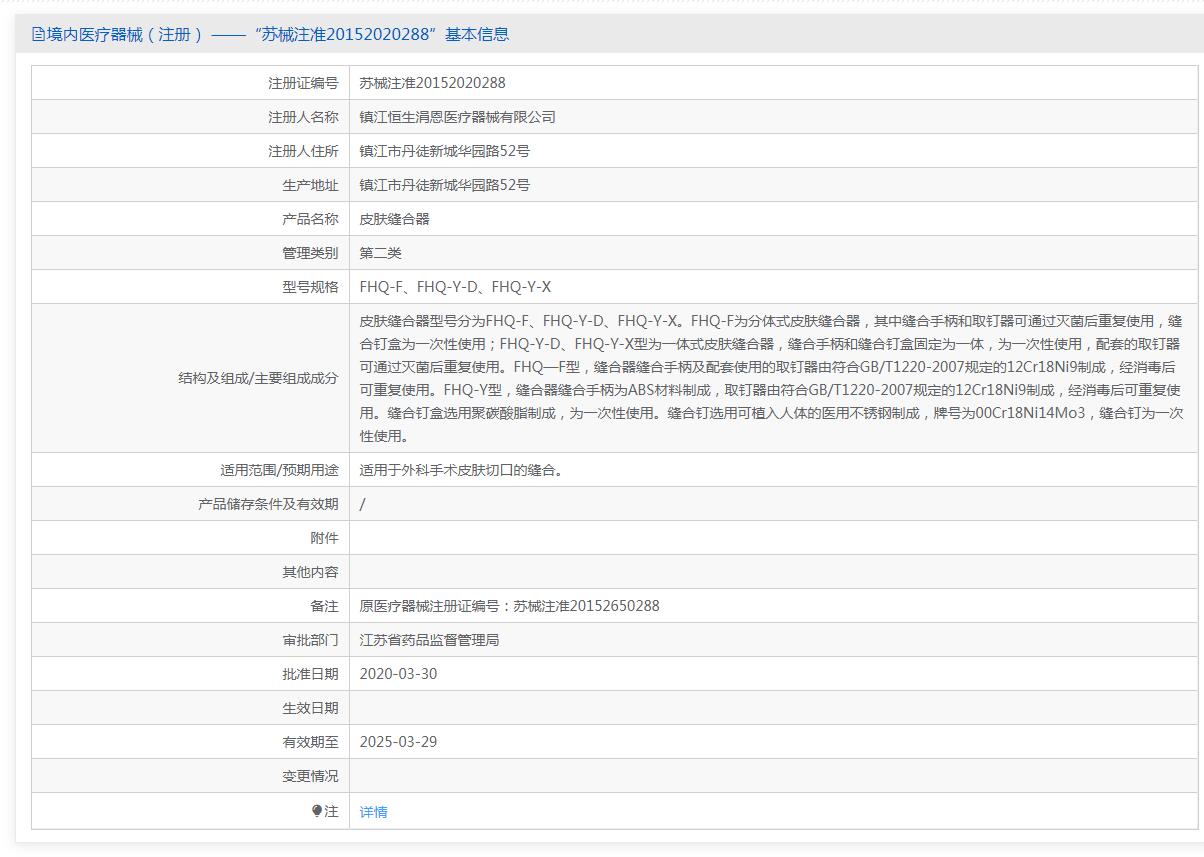Screen dimensions: 1204x857
Task: Click the document icon in the page header
Action: click(38, 35)
